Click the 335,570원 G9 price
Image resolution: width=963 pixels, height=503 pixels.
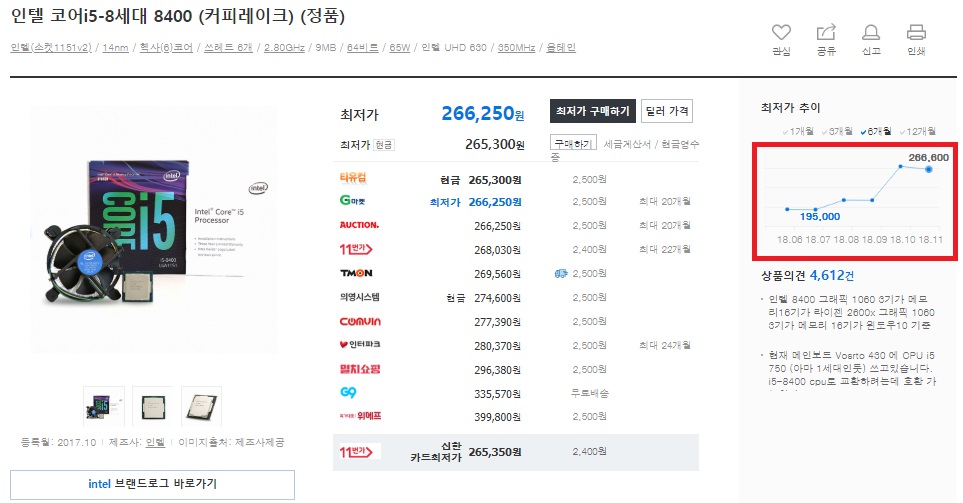point(497,394)
